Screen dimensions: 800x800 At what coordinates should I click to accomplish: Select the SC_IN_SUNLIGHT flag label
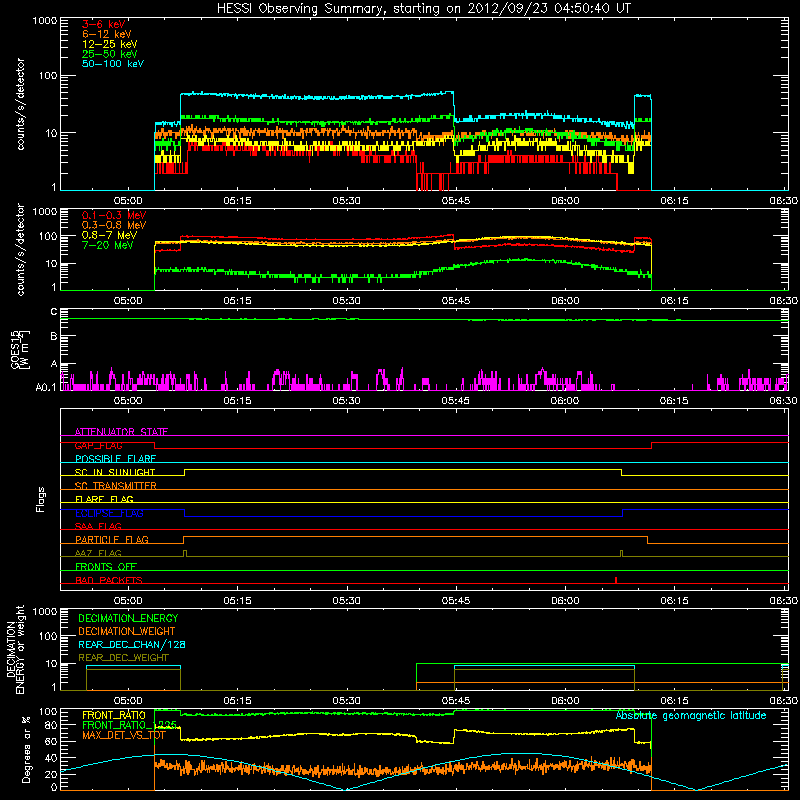pyautogui.click(x=115, y=472)
